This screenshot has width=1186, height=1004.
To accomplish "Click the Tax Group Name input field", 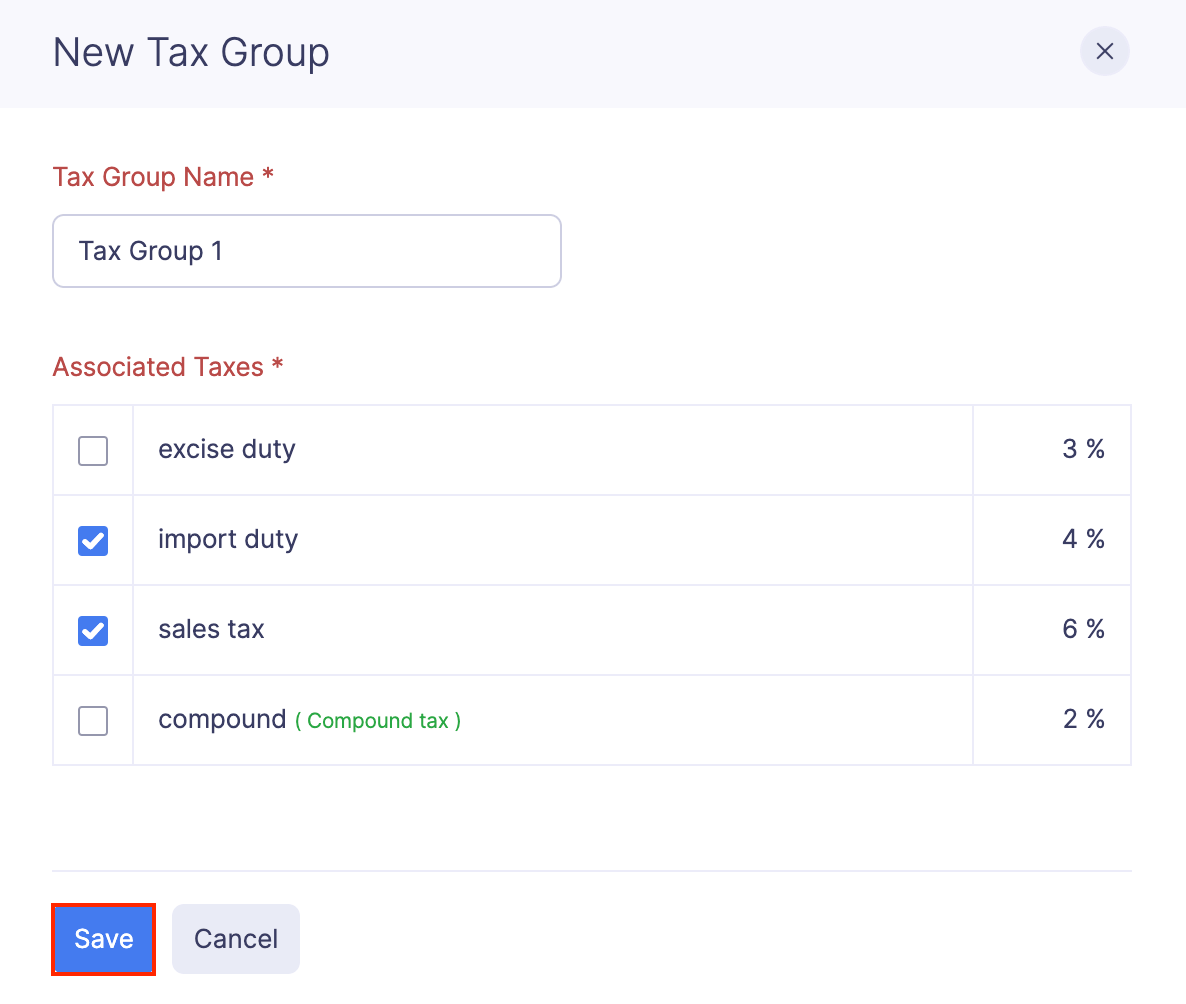I will coord(306,251).
